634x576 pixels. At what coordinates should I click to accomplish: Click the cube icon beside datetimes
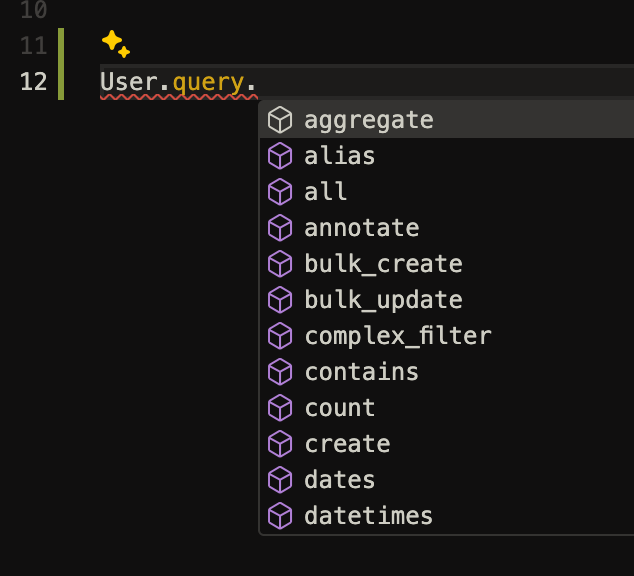[x=280, y=516]
